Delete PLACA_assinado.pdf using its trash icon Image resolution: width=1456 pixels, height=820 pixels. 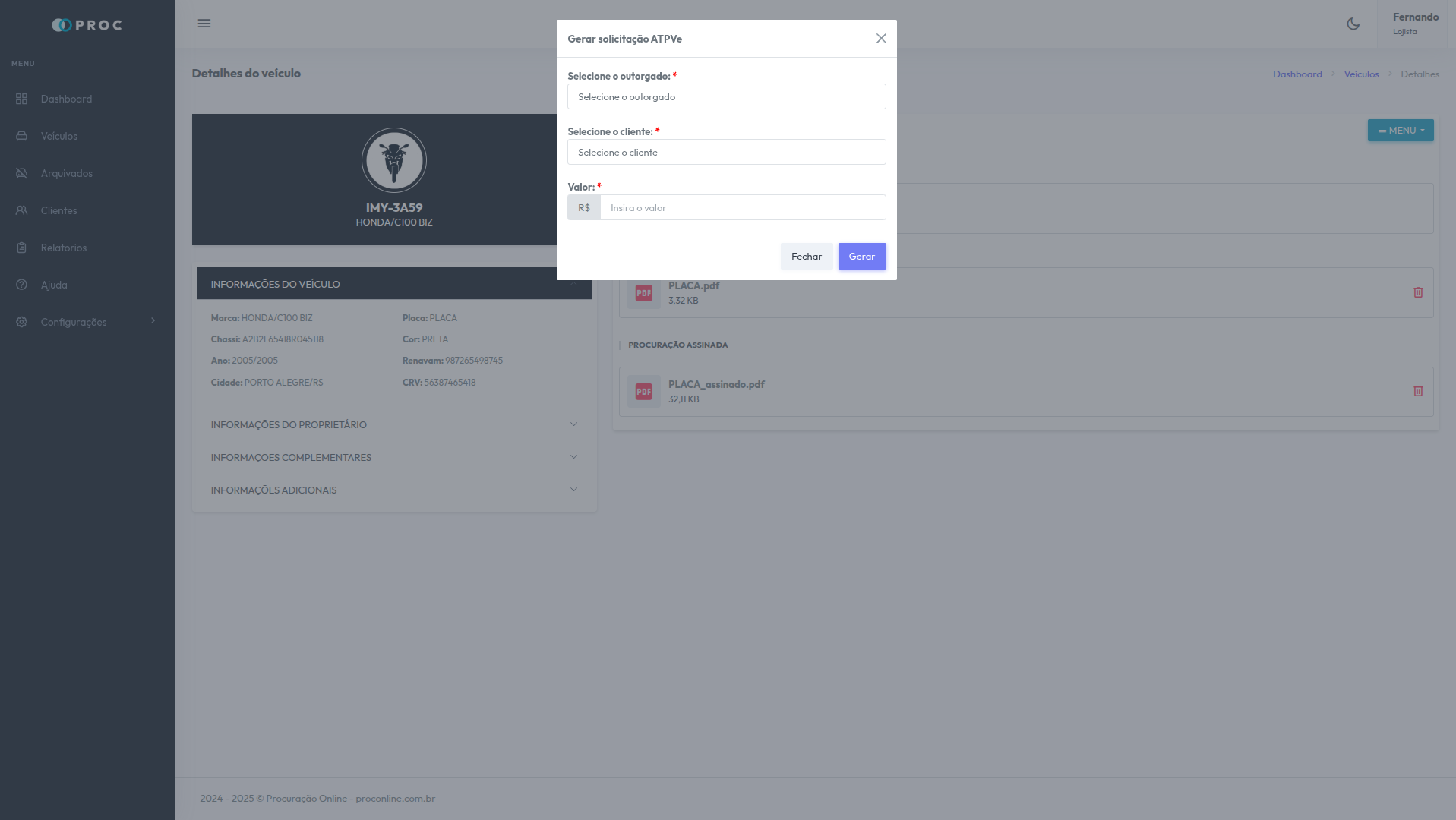coord(1417,391)
